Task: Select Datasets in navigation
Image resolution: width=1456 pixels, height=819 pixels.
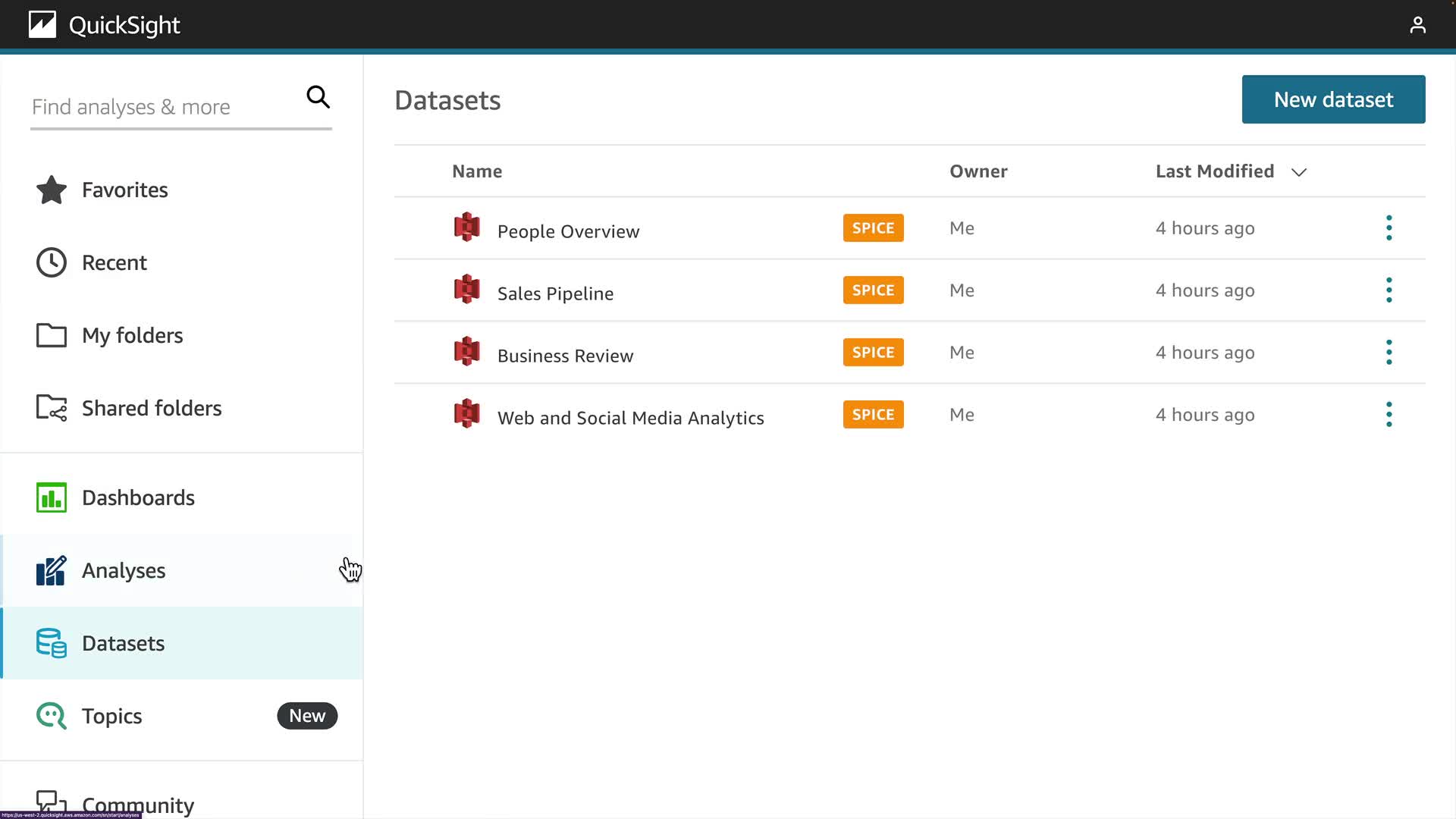Action: [123, 643]
